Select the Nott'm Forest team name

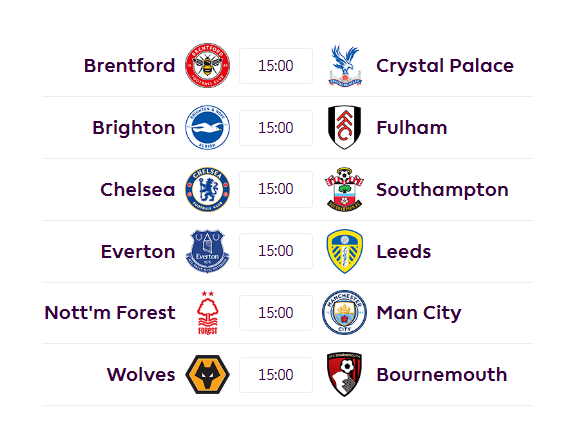pyautogui.click(x=110, y=313)
